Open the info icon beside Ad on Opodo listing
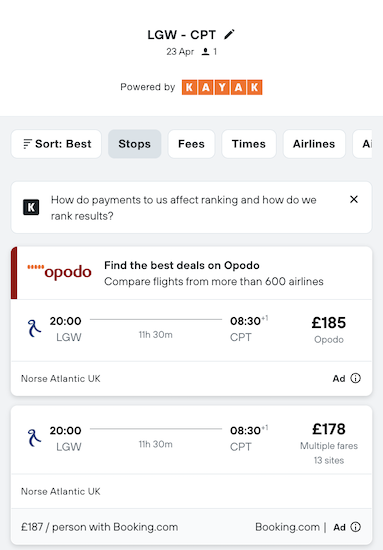Screen dimensions: 383x550 coord(356,378)
